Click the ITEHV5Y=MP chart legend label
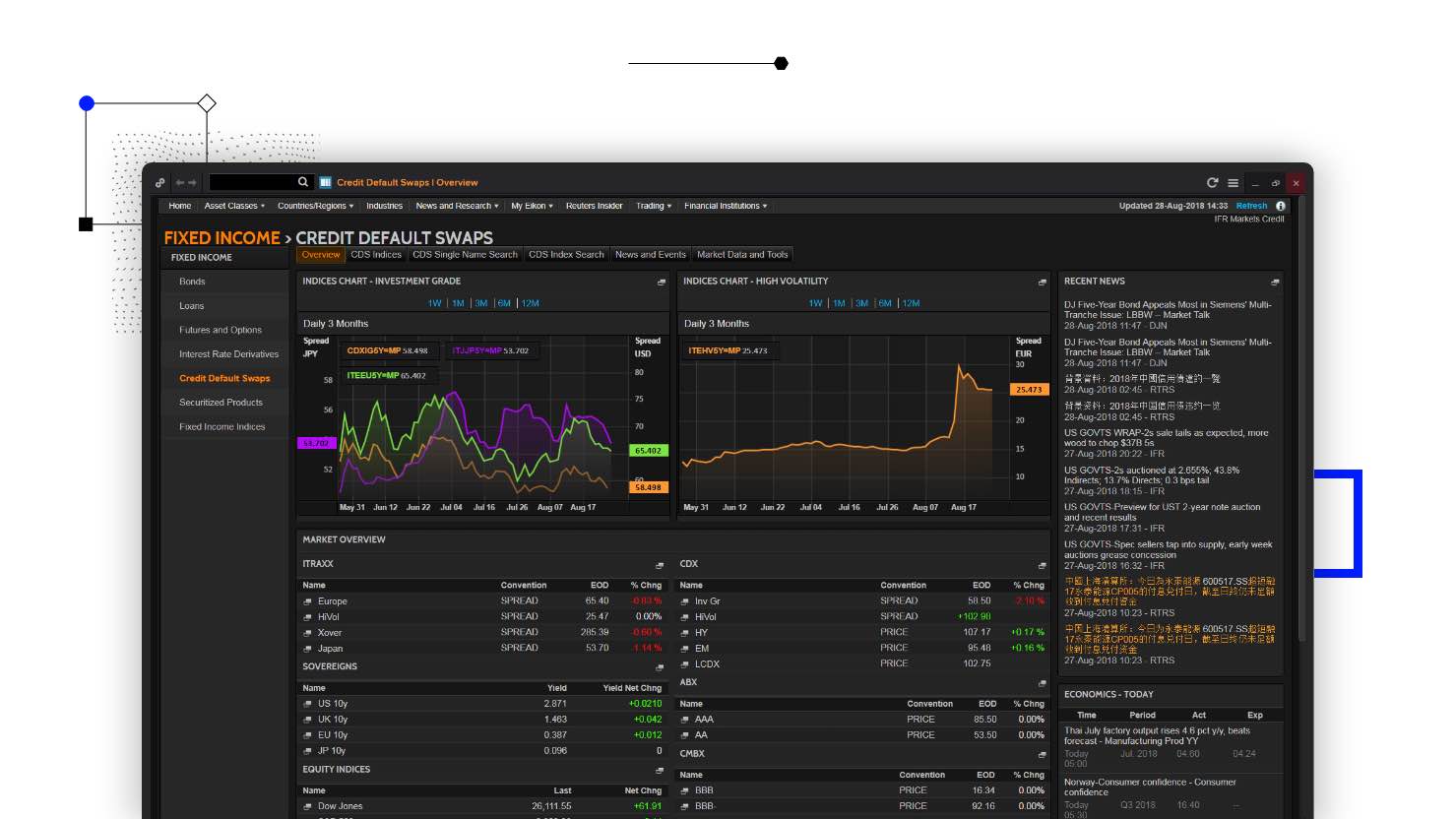 click(714, 350)
